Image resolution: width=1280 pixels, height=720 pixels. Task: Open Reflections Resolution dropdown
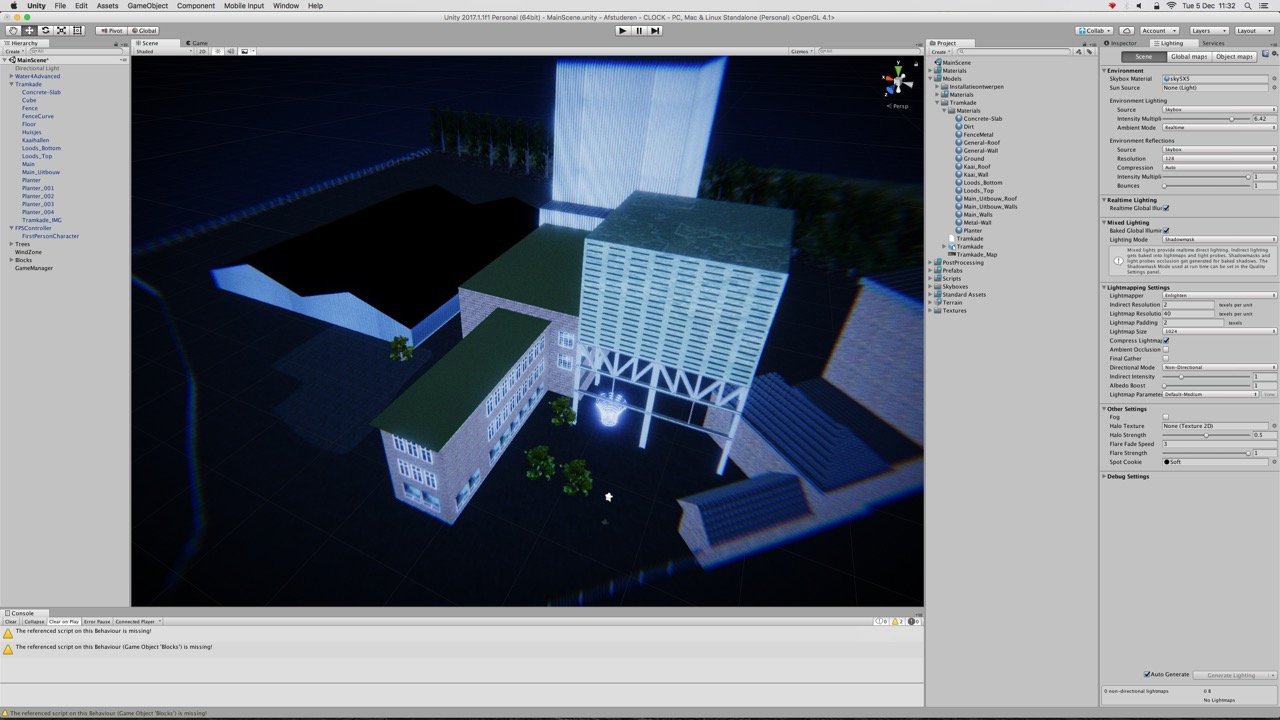(x=1219, y=159)
